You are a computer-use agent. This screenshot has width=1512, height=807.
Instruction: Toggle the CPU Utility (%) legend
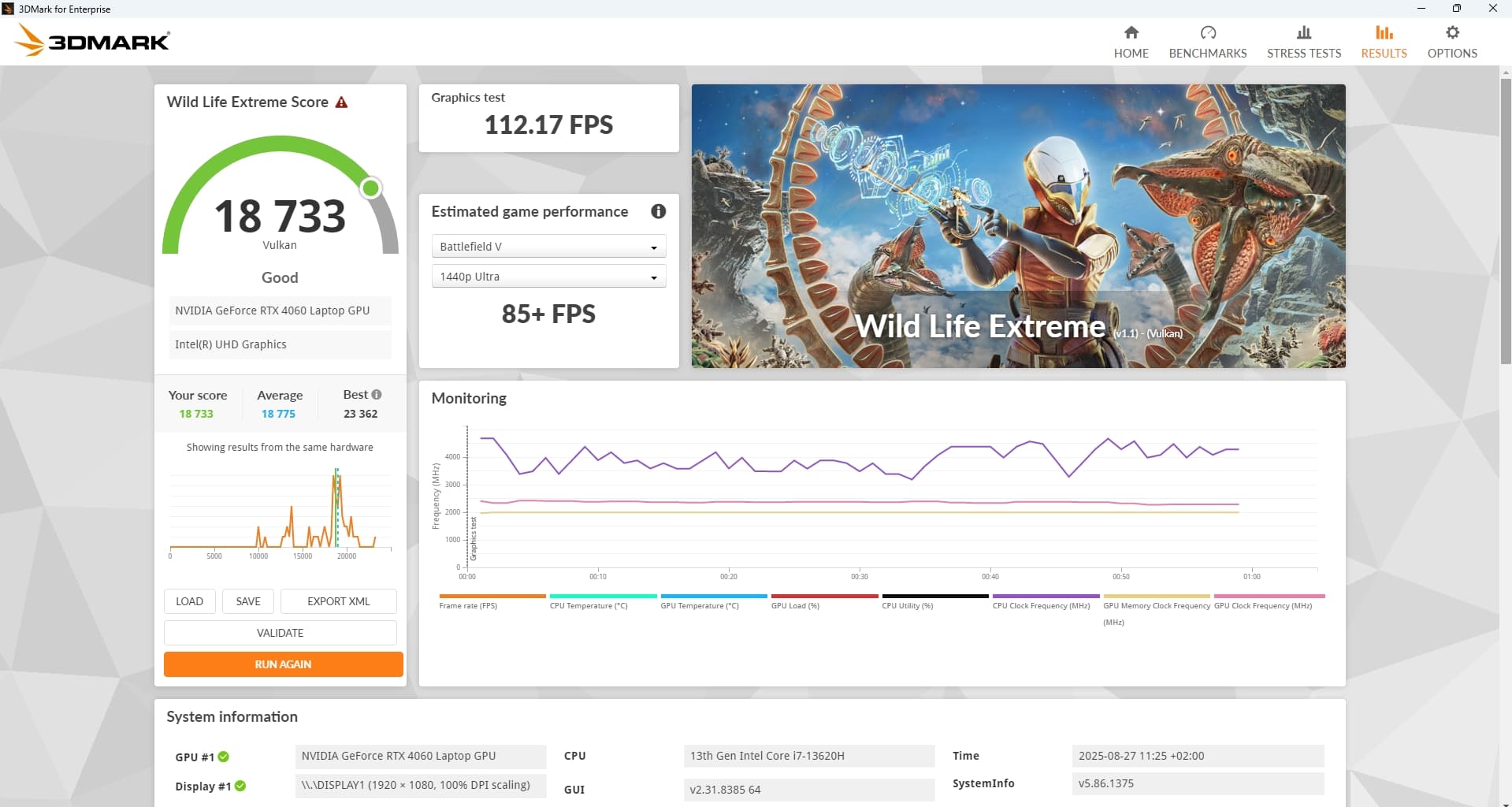point(934,602)
